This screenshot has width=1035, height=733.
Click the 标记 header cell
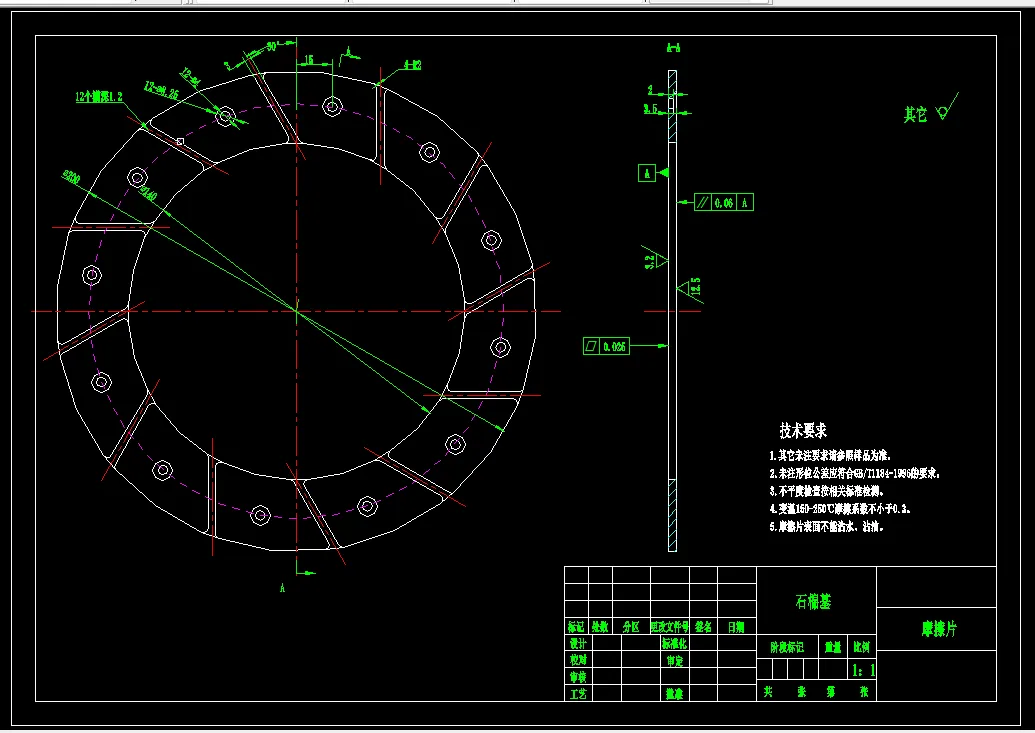point(576,627)
